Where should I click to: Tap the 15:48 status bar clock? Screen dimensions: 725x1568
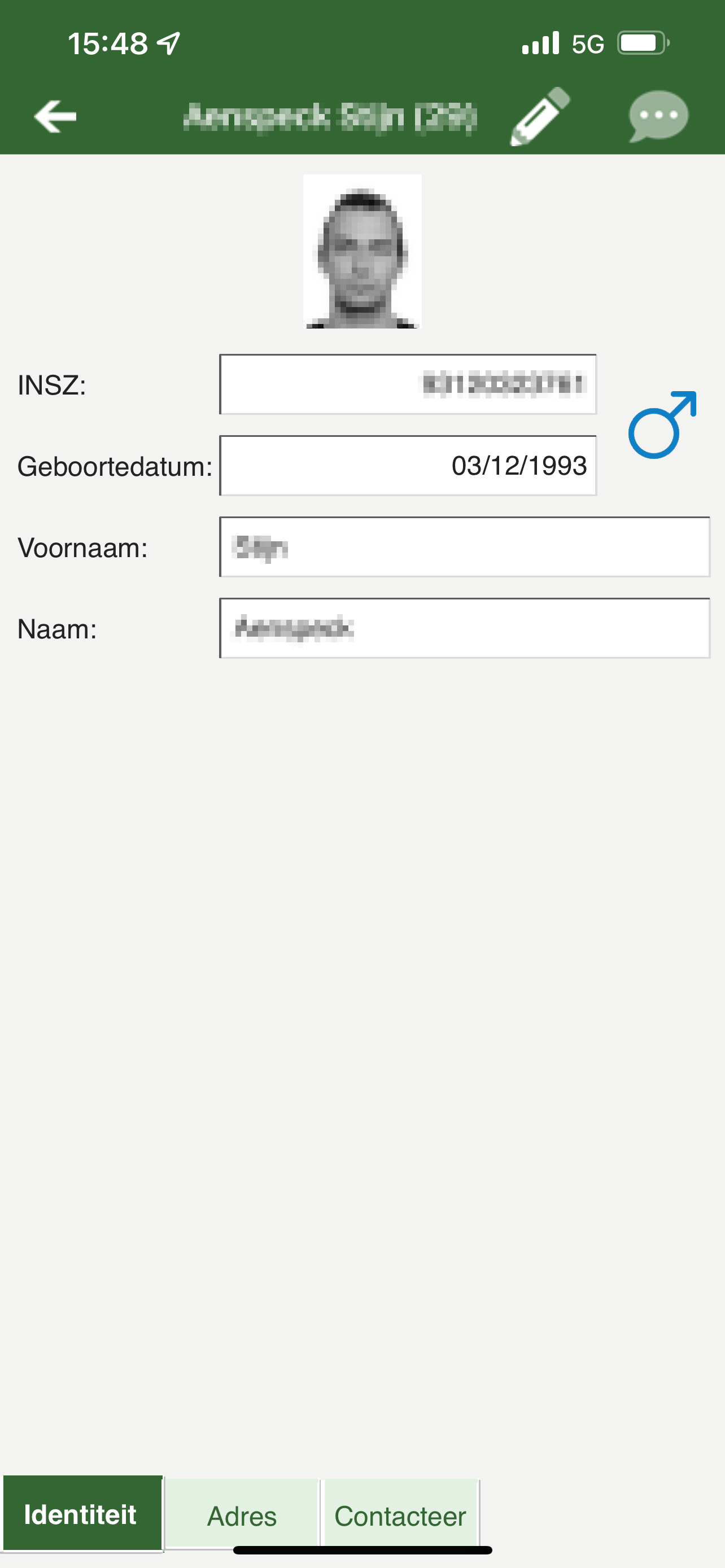pos(108,44)
